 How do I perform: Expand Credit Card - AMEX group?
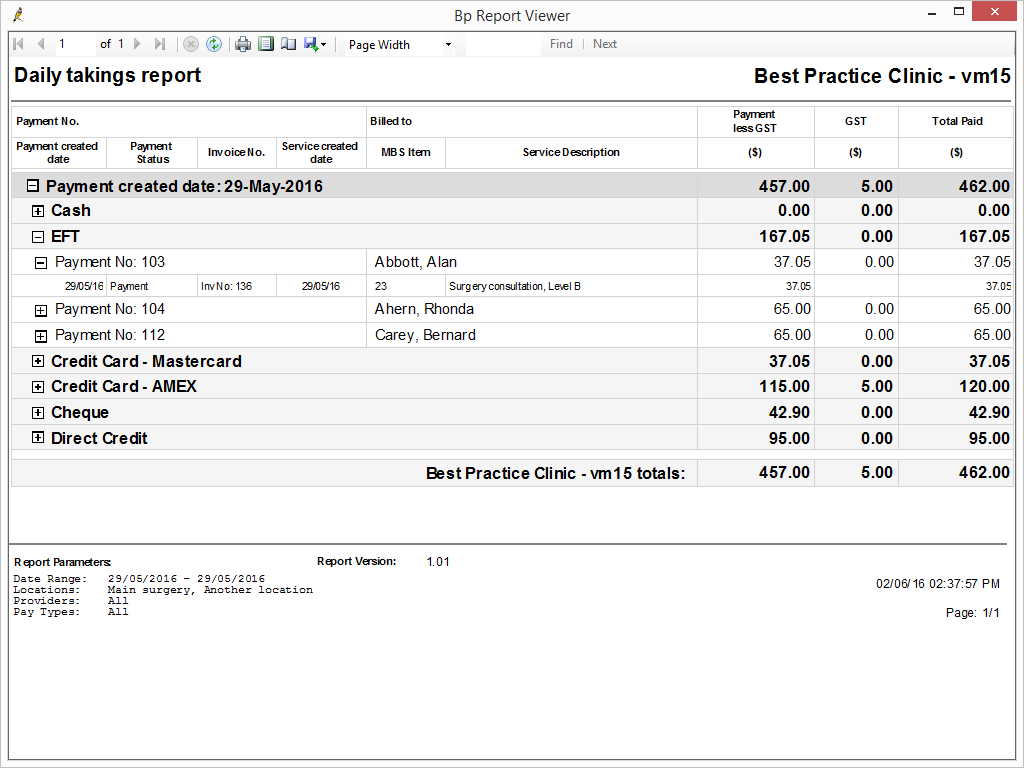pos(38,387)
